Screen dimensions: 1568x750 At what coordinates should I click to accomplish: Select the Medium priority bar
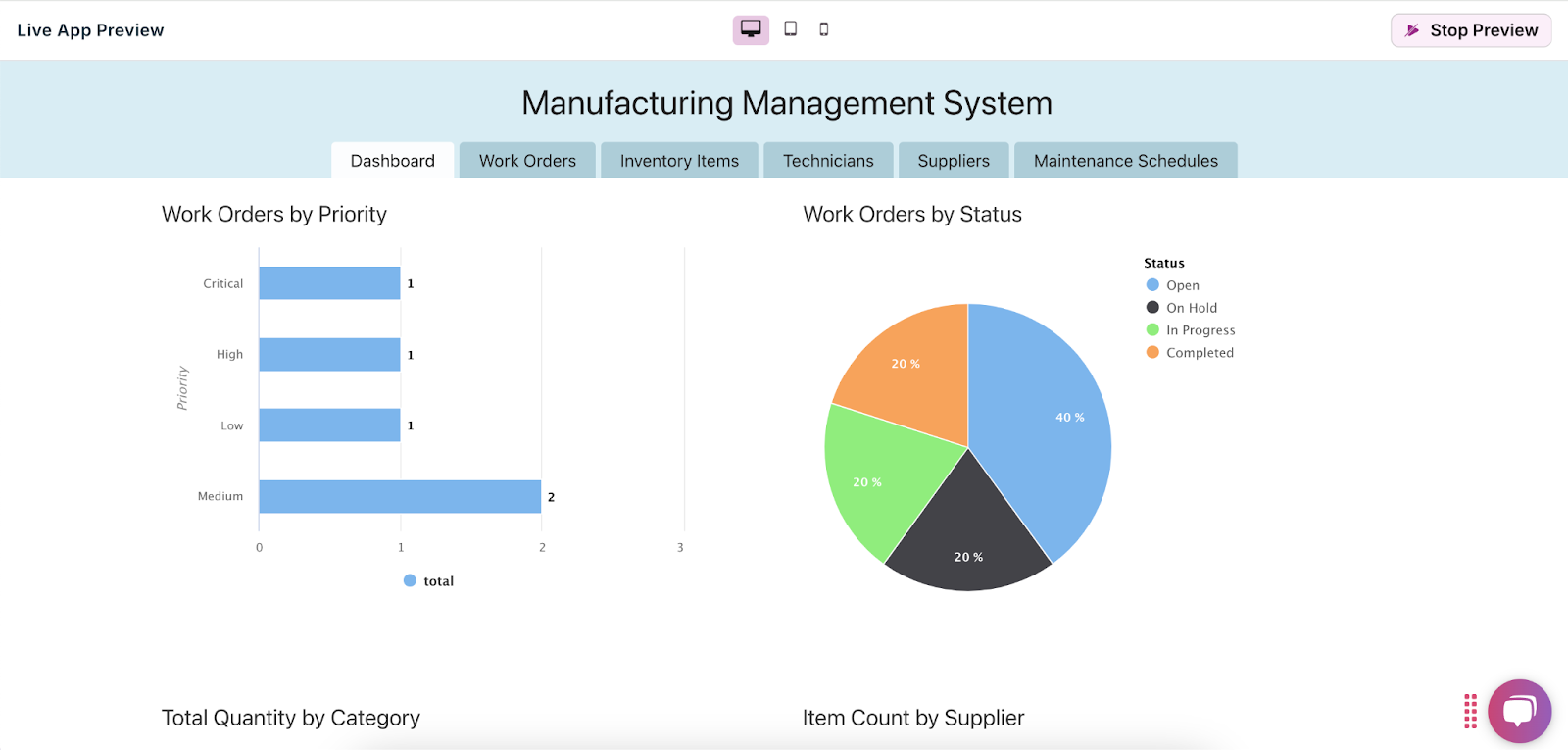(400, 496)
